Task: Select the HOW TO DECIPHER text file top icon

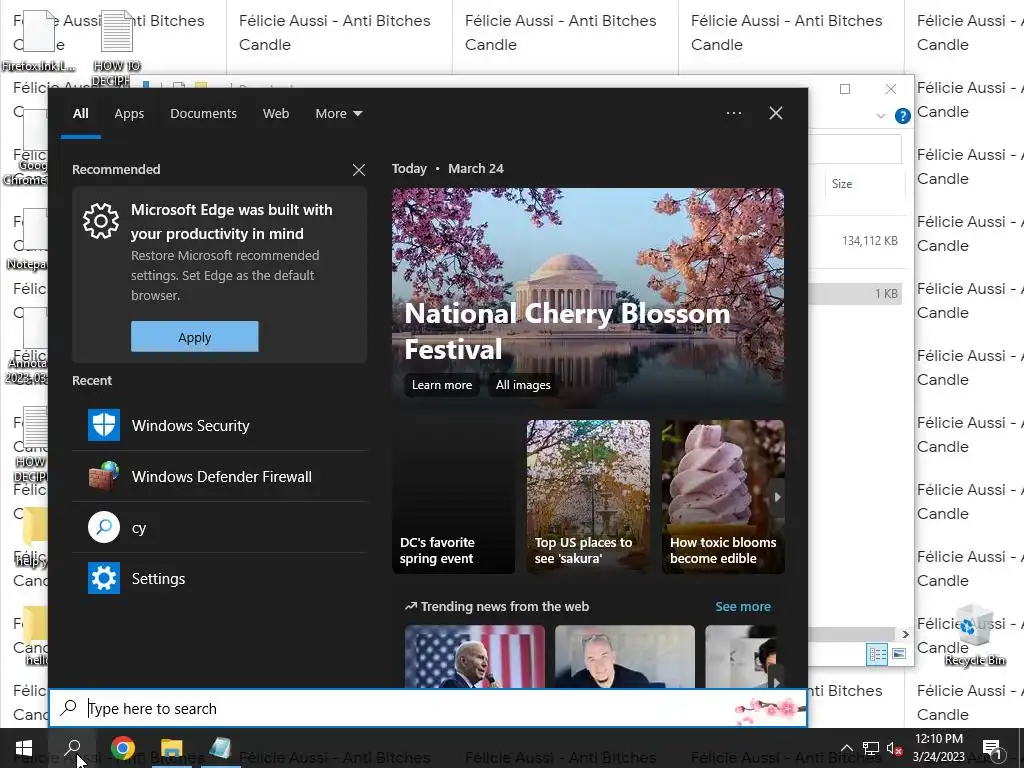Action: pos(117,48)
